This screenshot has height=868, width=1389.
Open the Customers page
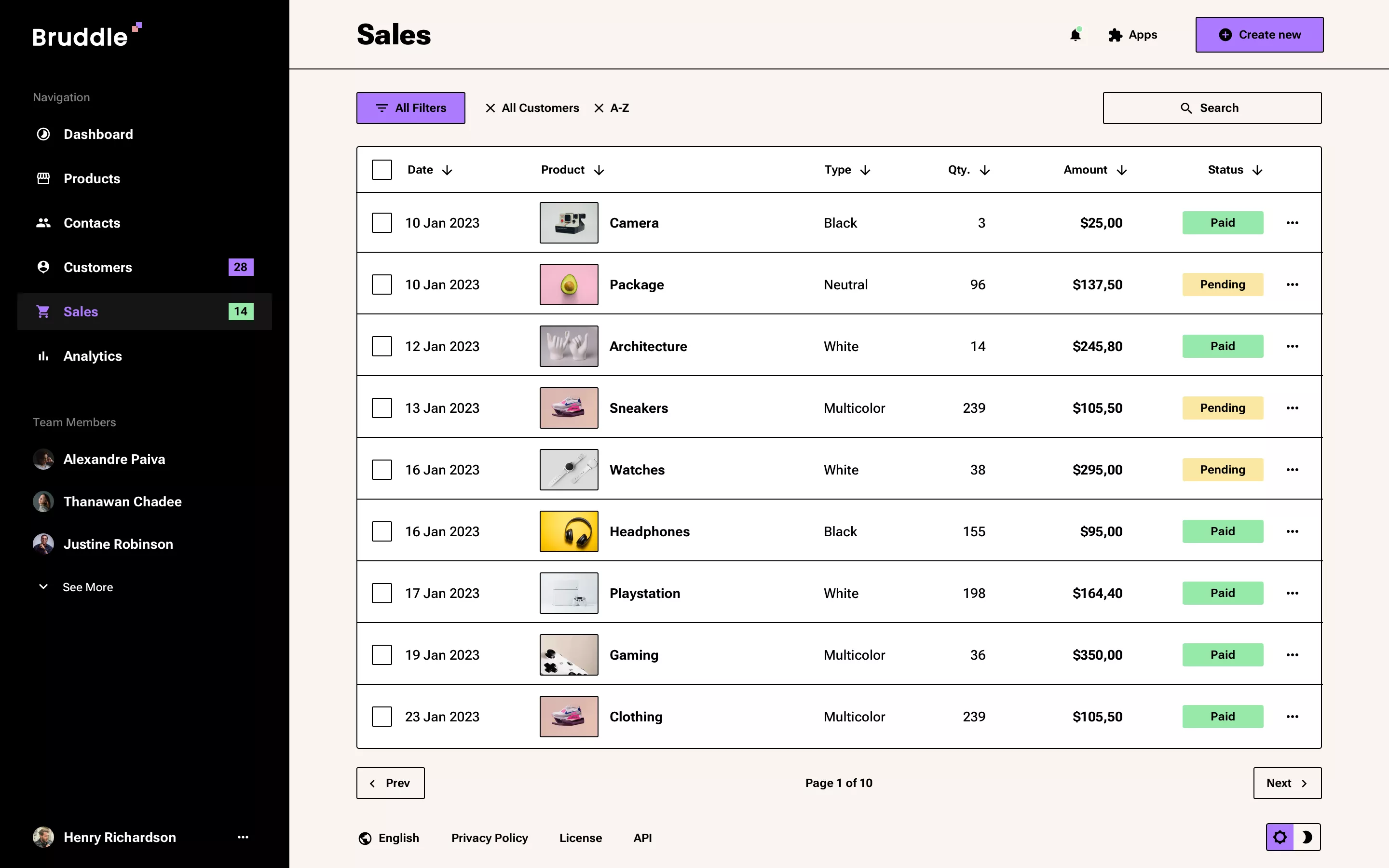click(x=96, y=267)
